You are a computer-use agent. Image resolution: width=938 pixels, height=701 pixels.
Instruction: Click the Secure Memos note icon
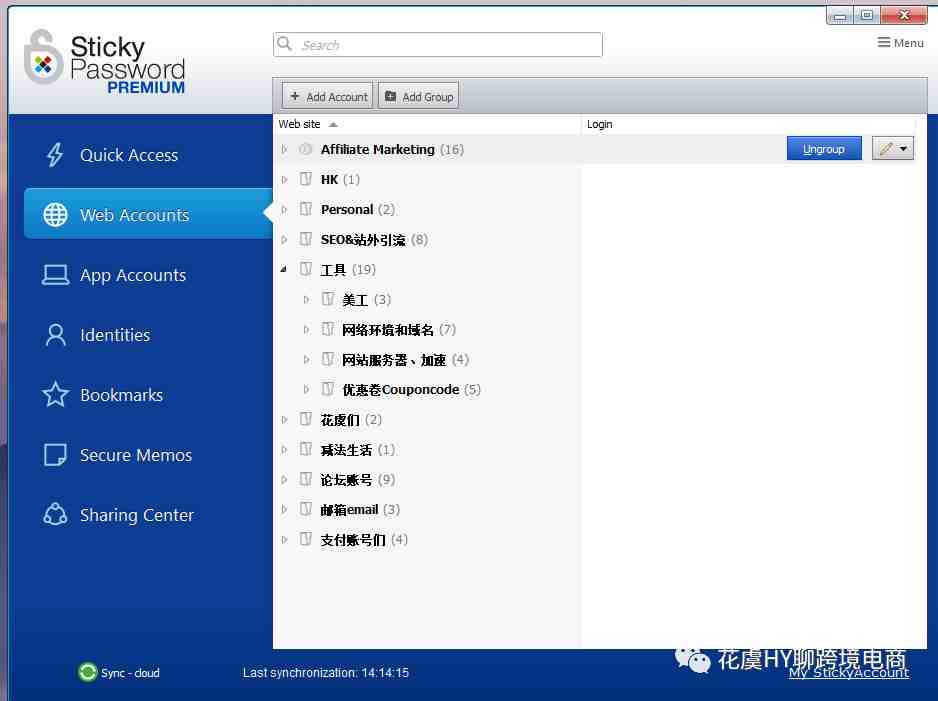55,455
